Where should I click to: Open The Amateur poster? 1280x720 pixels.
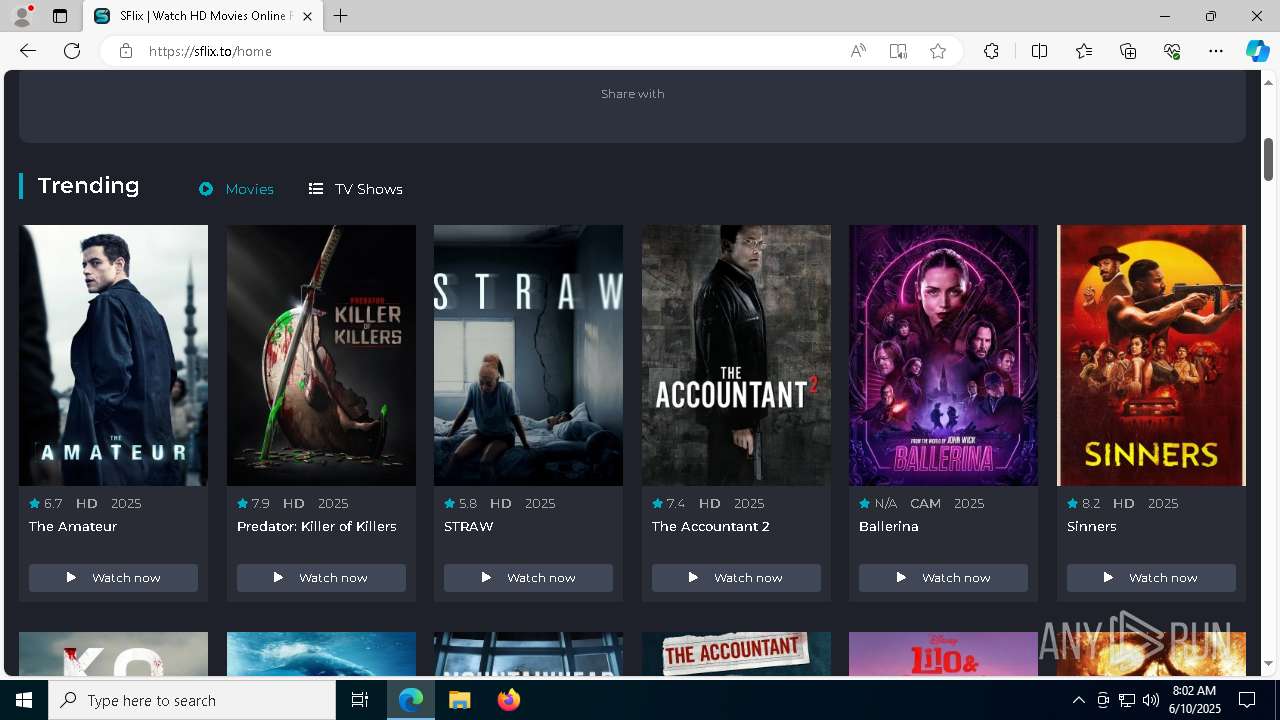pyautogui.click(x=113, y=355)
